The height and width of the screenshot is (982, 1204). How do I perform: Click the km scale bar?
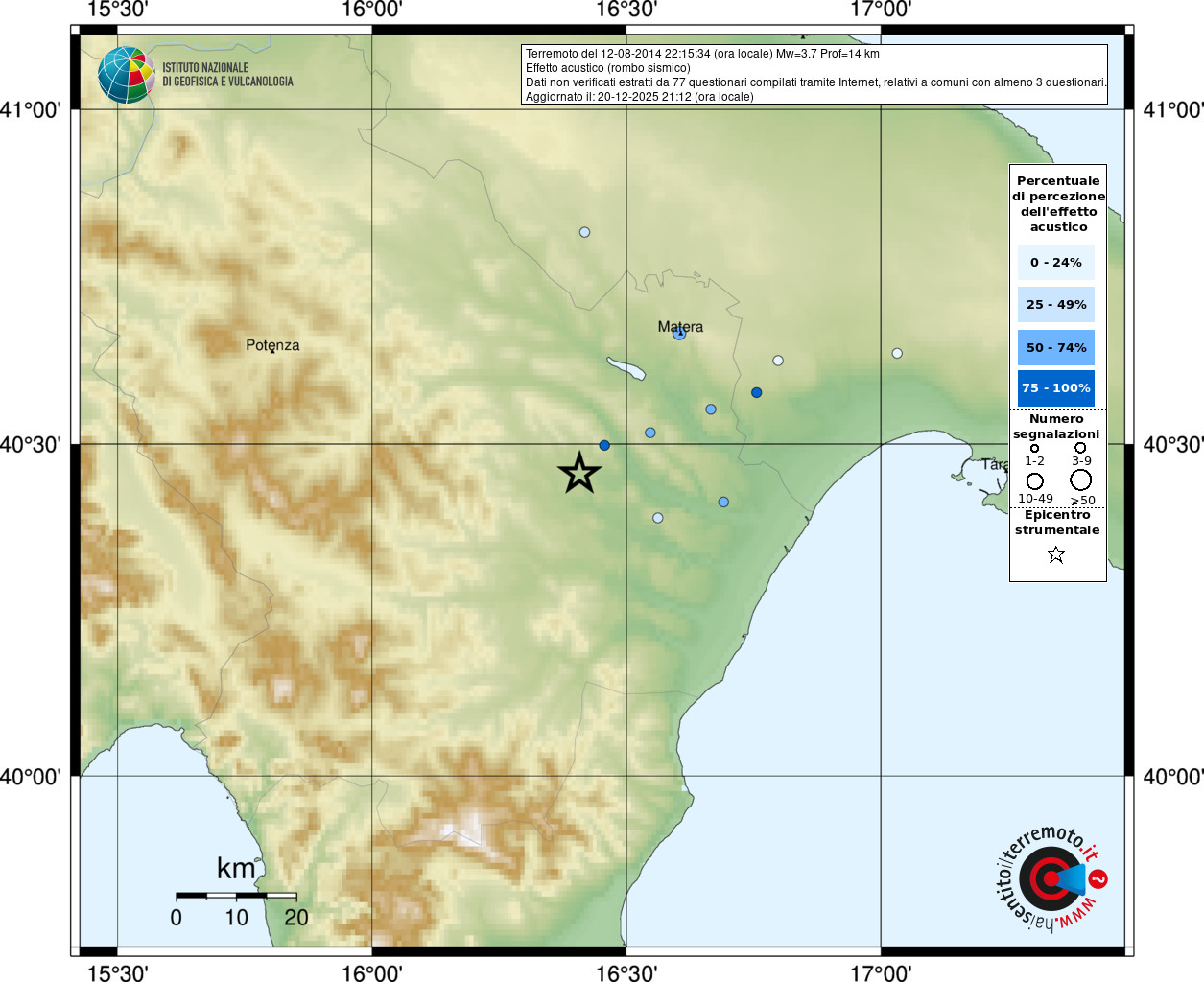coord(236,896)
